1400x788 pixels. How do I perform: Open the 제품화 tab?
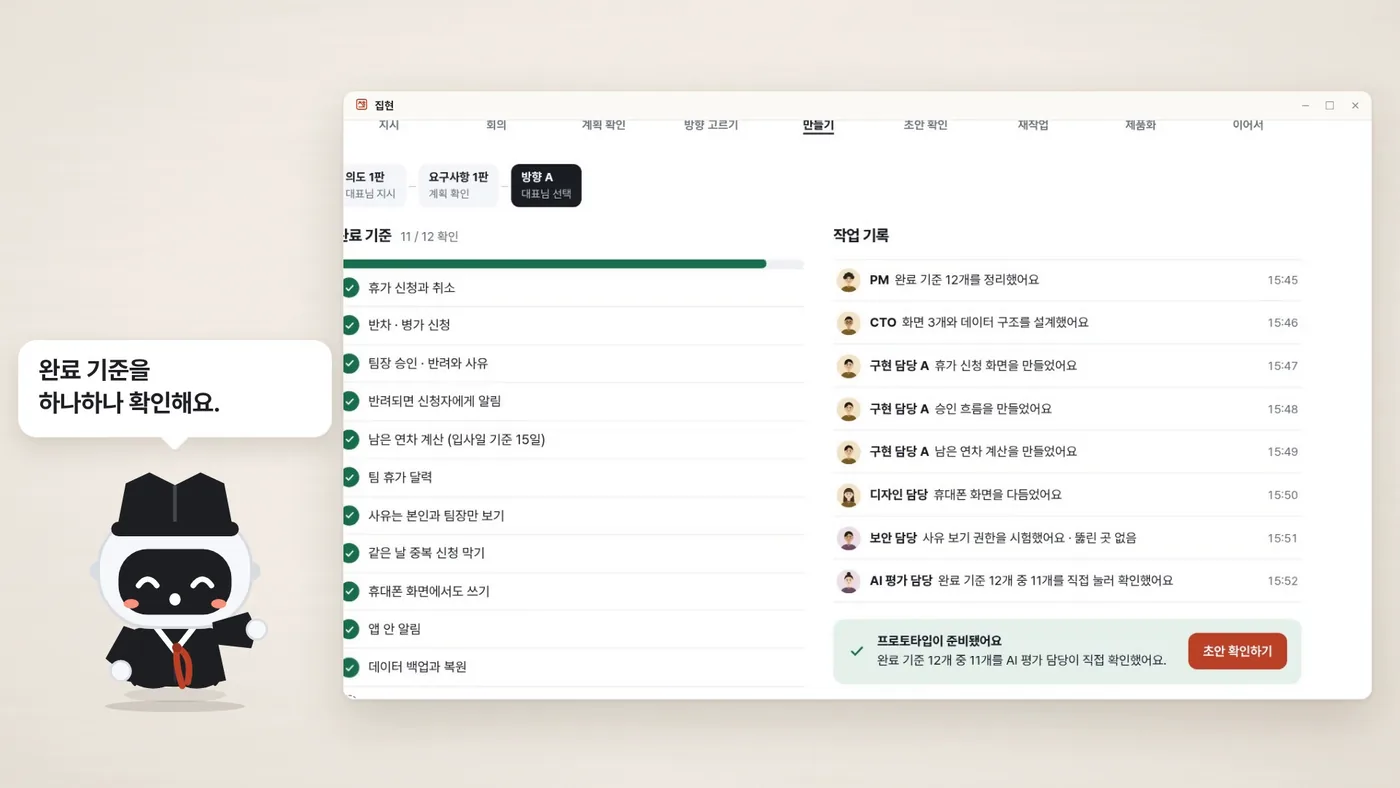[1140, 125]
